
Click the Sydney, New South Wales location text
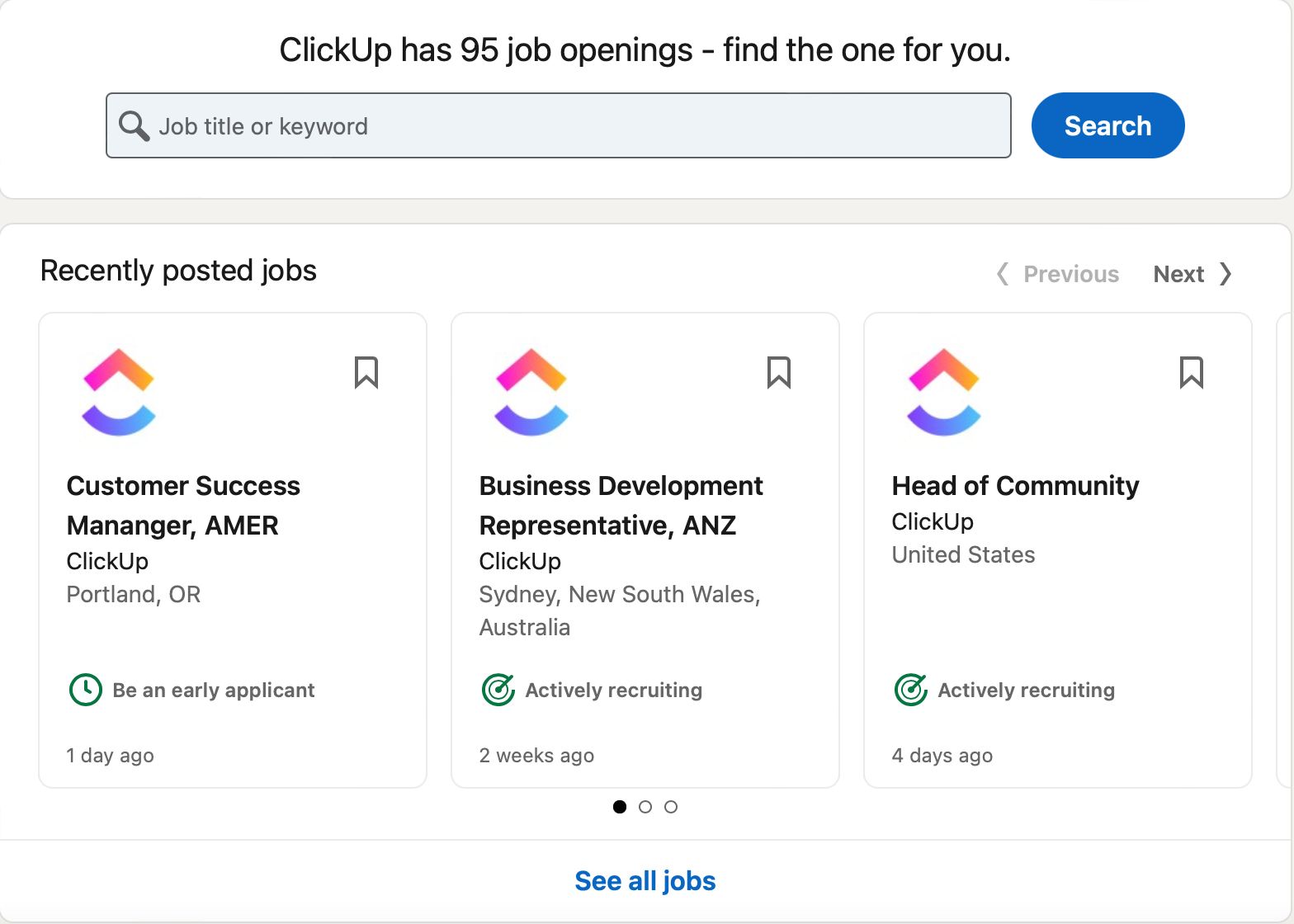(620, 611)
